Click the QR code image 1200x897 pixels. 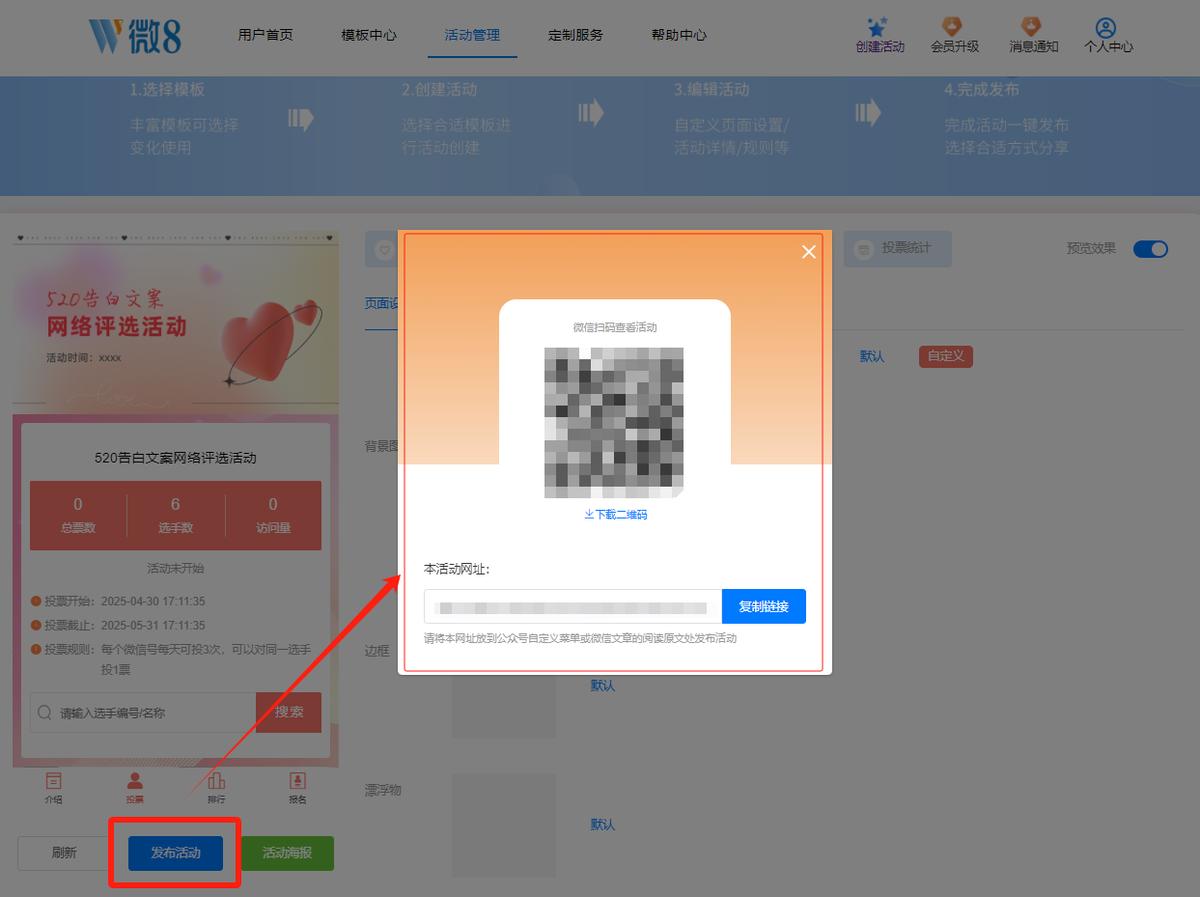coord(614,422)
